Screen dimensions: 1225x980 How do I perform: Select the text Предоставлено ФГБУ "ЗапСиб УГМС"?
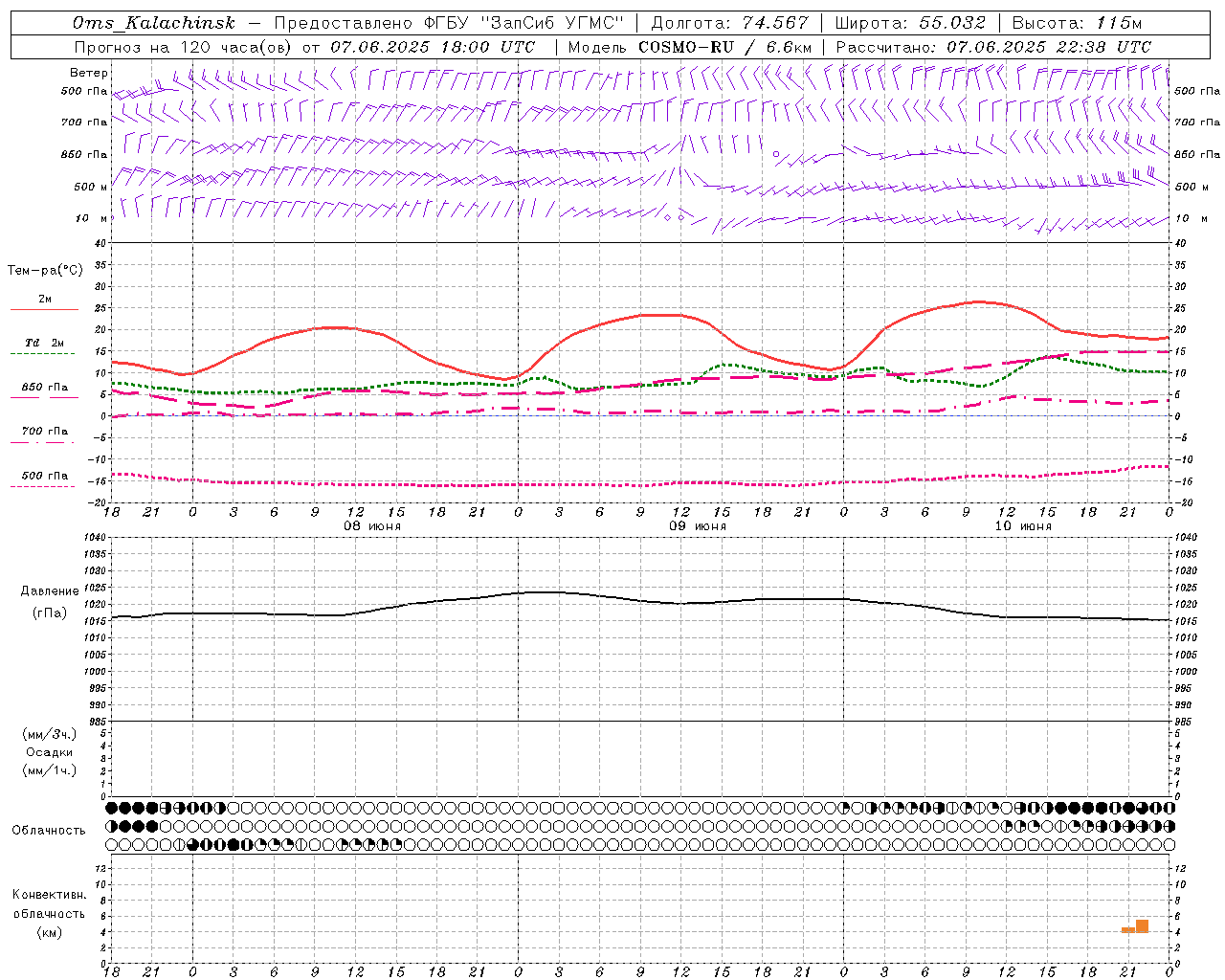tap(449, 23)
